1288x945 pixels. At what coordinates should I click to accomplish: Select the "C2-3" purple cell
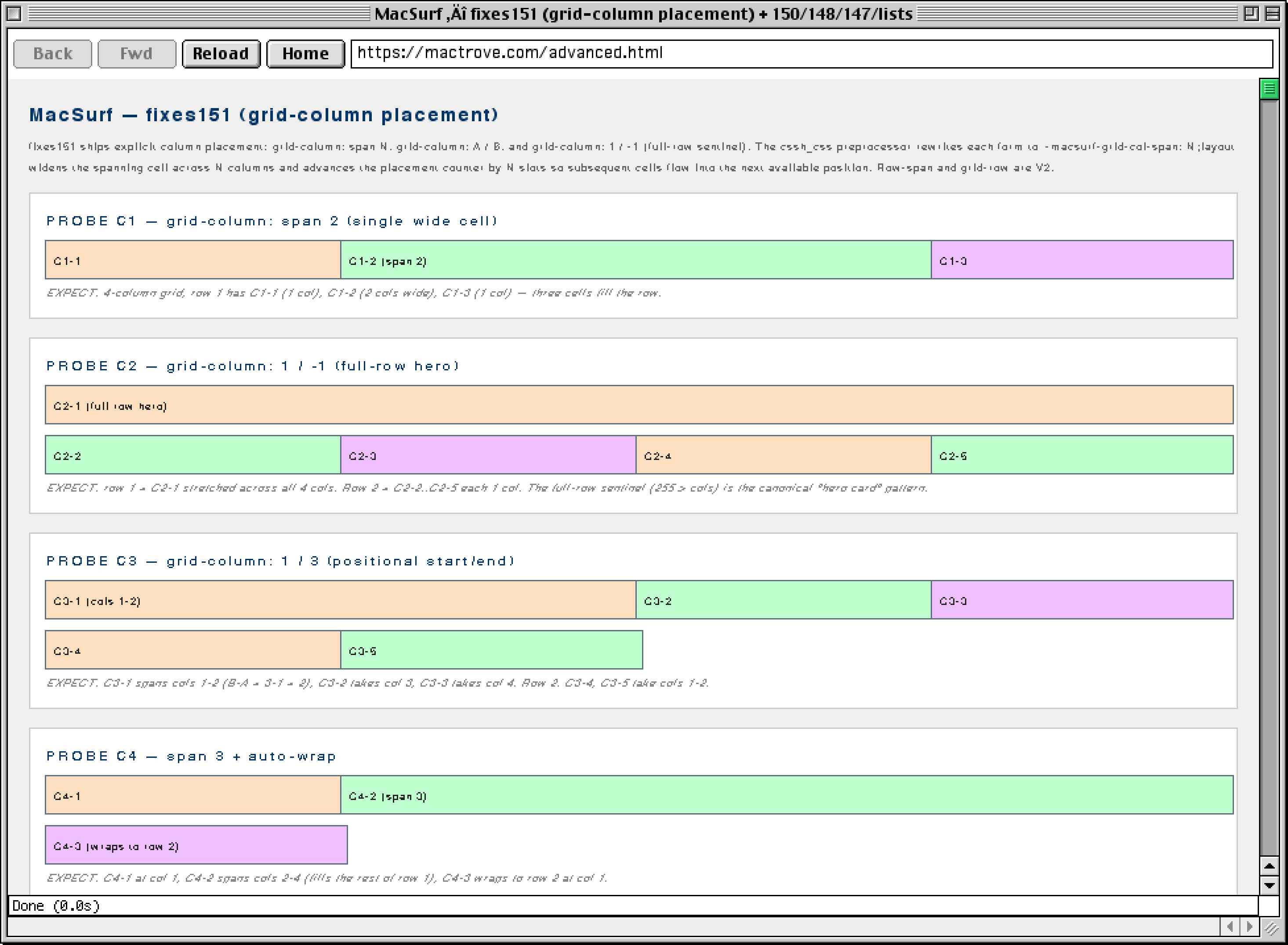point(489,455)
